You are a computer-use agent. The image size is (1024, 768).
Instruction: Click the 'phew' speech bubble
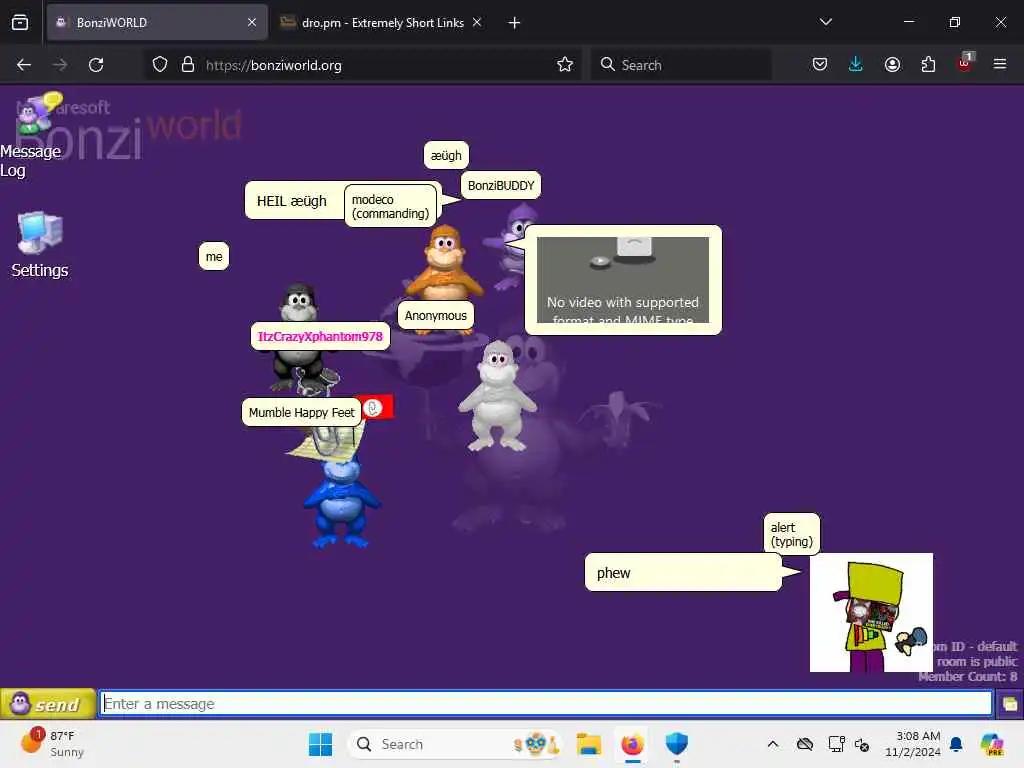[x=682, y=573]
